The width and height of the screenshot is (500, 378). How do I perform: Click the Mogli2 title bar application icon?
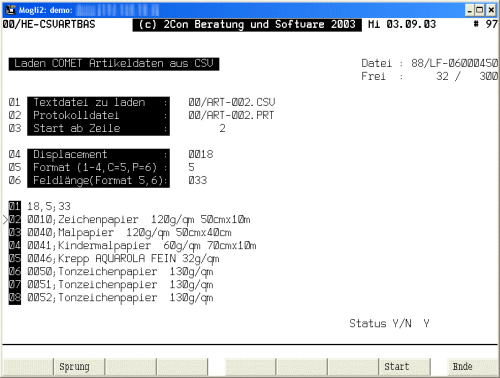[11, 10]
